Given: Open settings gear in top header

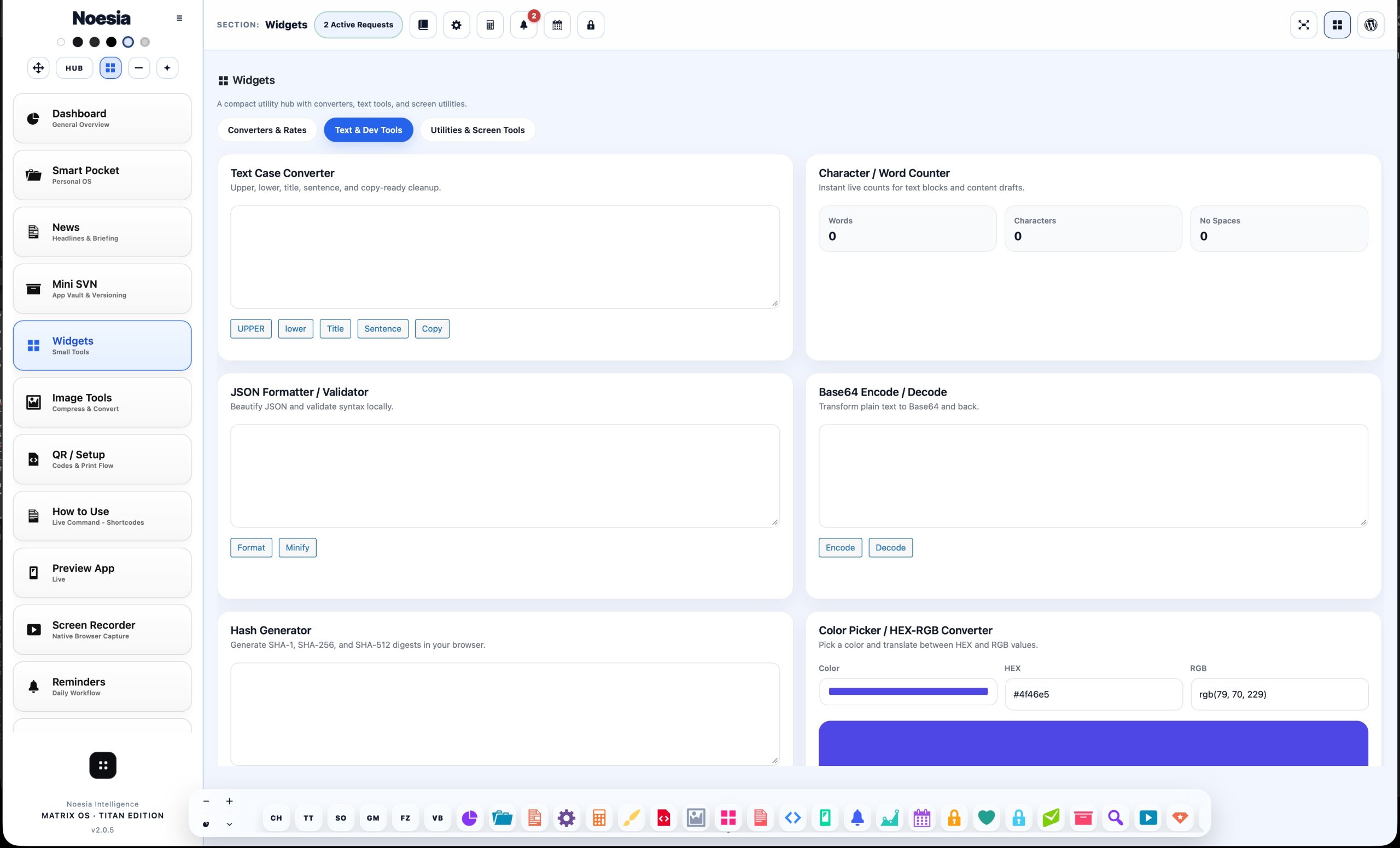Looking at the screenshot, I should tap(456, 25).
